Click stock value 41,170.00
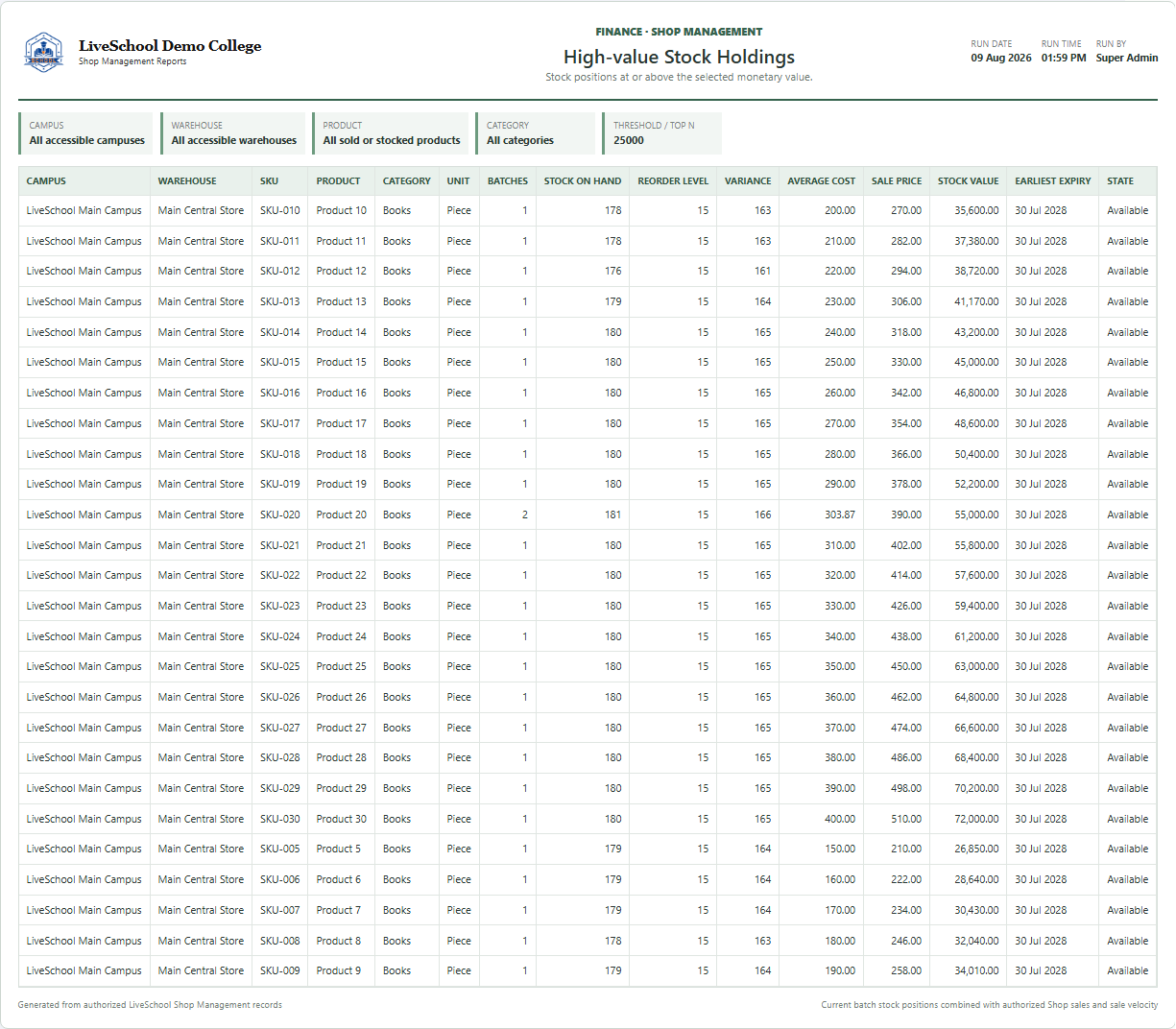 tap(976, 301)
